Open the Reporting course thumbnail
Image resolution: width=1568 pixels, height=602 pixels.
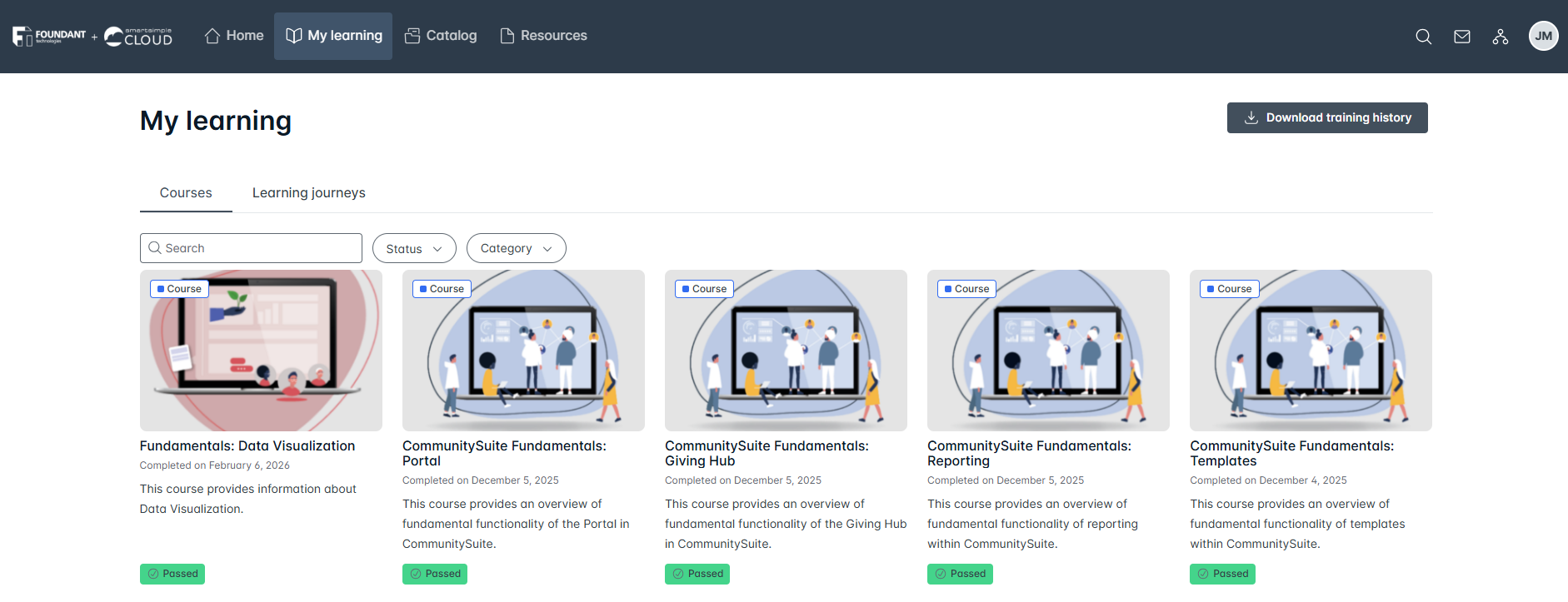[1048, 351]
